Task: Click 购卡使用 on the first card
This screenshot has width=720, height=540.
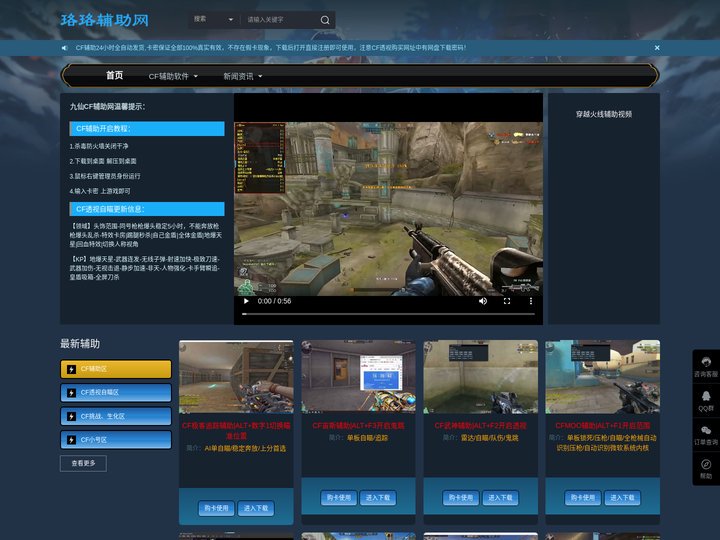Action: pyautogui.click(x=216, y=508)
